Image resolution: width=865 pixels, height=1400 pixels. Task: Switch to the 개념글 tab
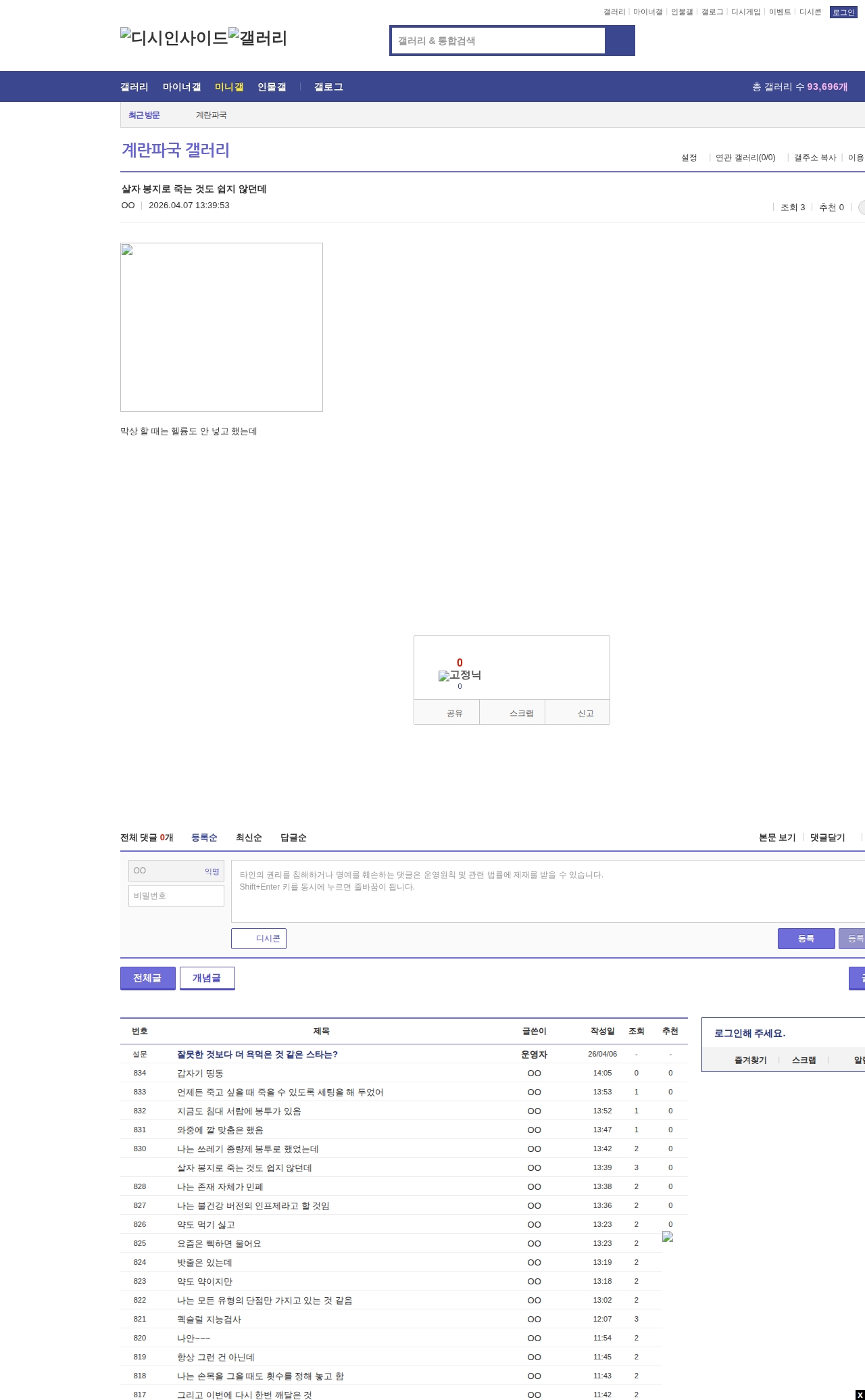(207, 978)
